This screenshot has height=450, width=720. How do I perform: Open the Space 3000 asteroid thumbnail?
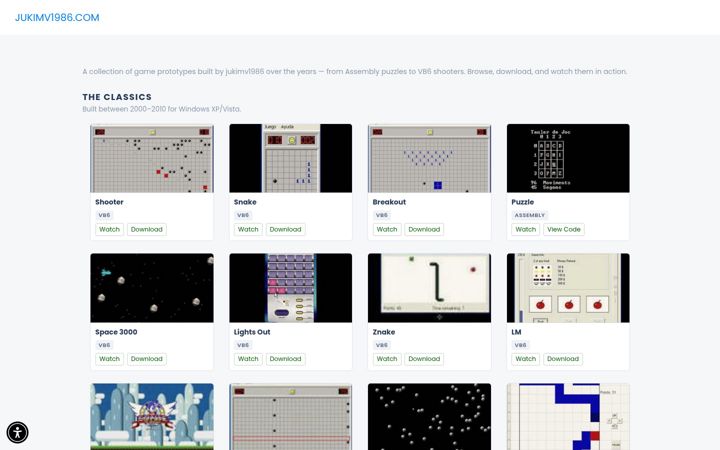(x=152, y=288)
